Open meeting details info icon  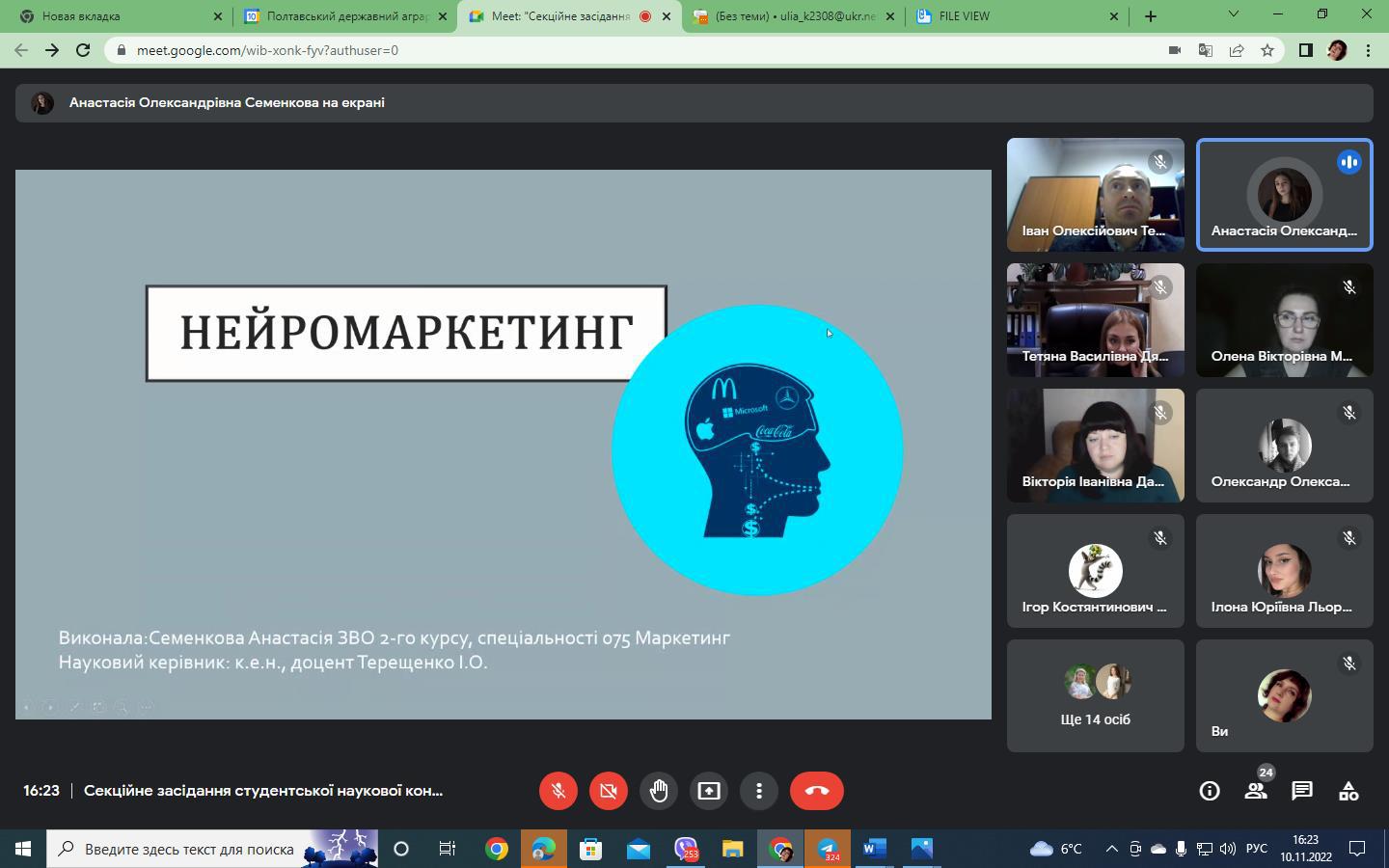pos(1210,791)
